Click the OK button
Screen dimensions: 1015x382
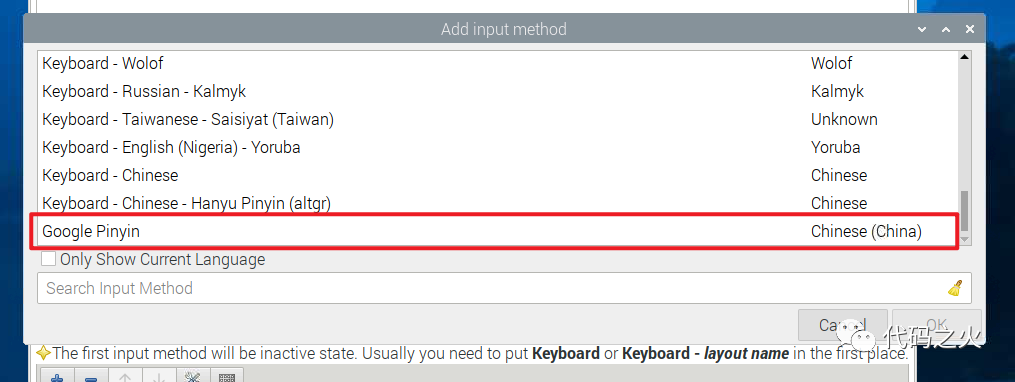click(x=936, y=325)
